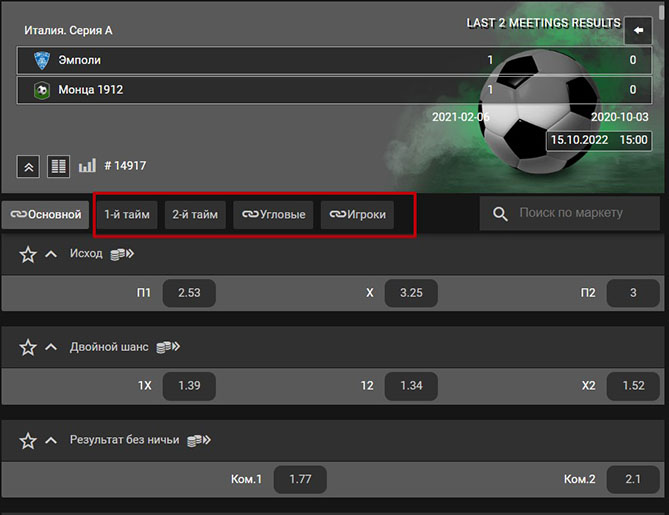Open the bar chart statistics icon

click(87, 166)
